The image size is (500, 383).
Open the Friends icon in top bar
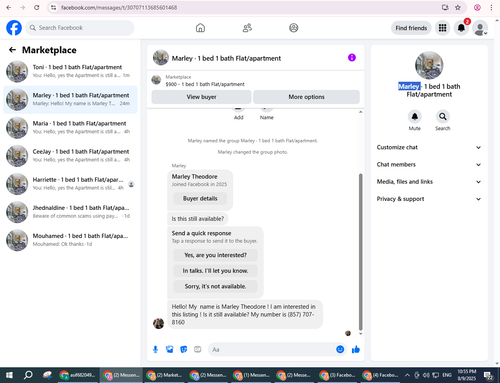click(x=247, y=28)
